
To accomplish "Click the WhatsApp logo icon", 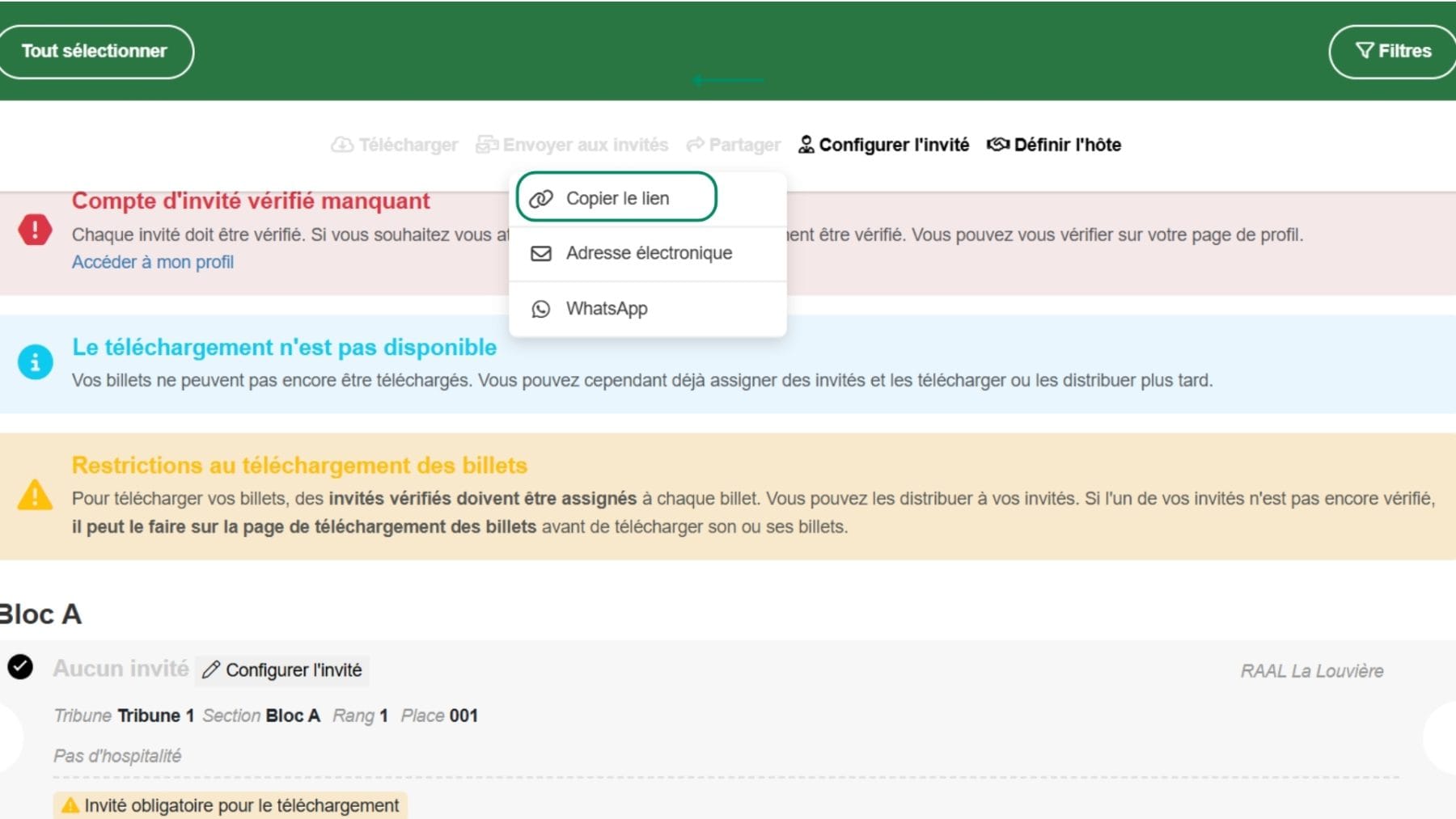I will point(540,309).
